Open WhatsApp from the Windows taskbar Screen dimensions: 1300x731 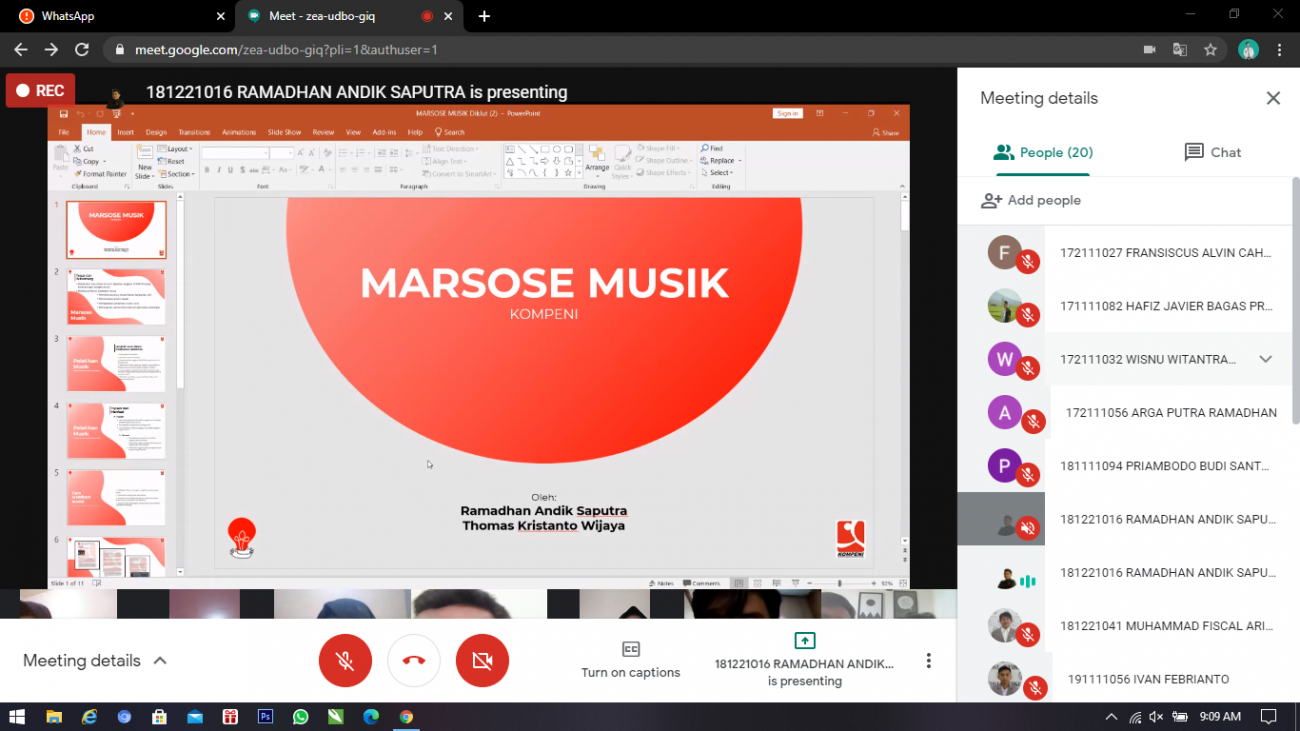300,717
